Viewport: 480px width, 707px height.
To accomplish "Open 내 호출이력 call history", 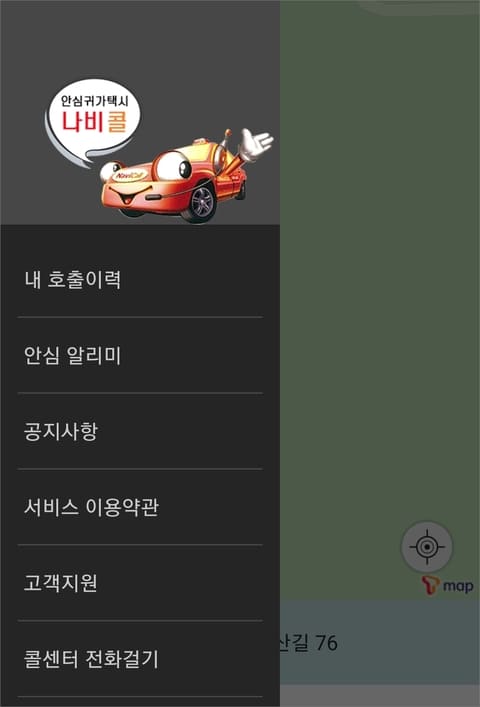I will 140,280.
